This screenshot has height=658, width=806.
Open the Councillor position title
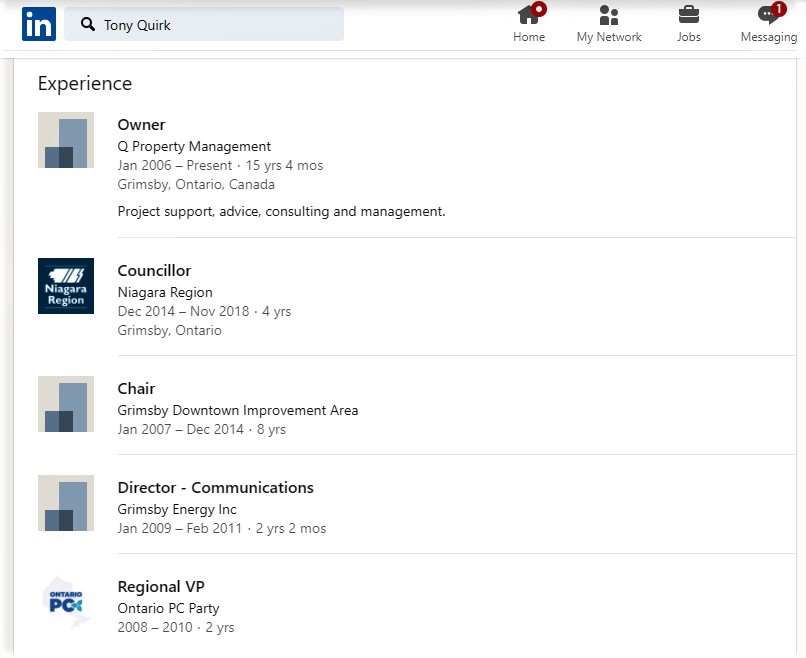click(x=154, y=271)
